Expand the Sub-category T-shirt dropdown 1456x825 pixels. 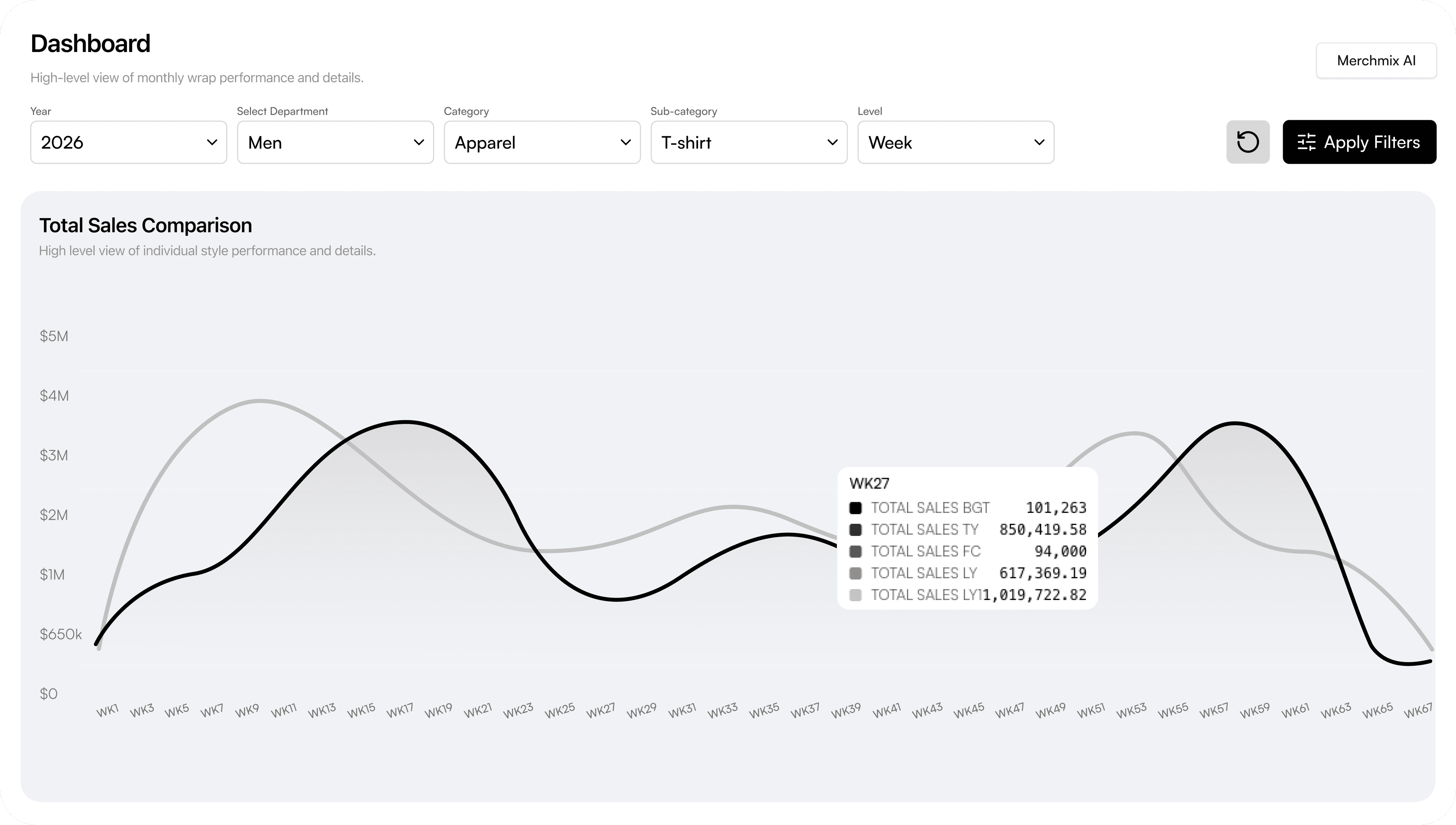(749, 142)
